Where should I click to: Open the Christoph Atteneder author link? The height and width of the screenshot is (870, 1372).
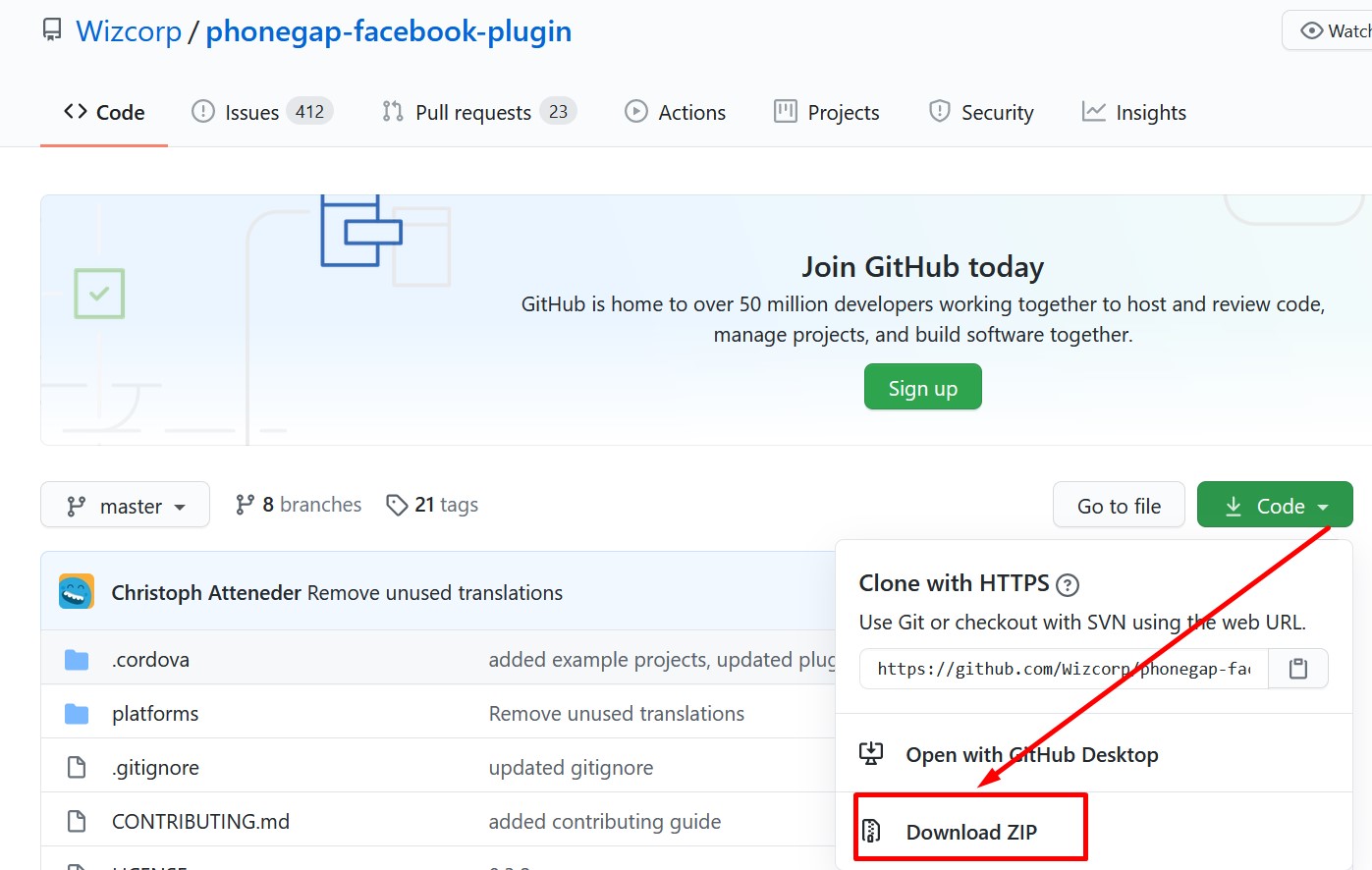tap(206, 593)
